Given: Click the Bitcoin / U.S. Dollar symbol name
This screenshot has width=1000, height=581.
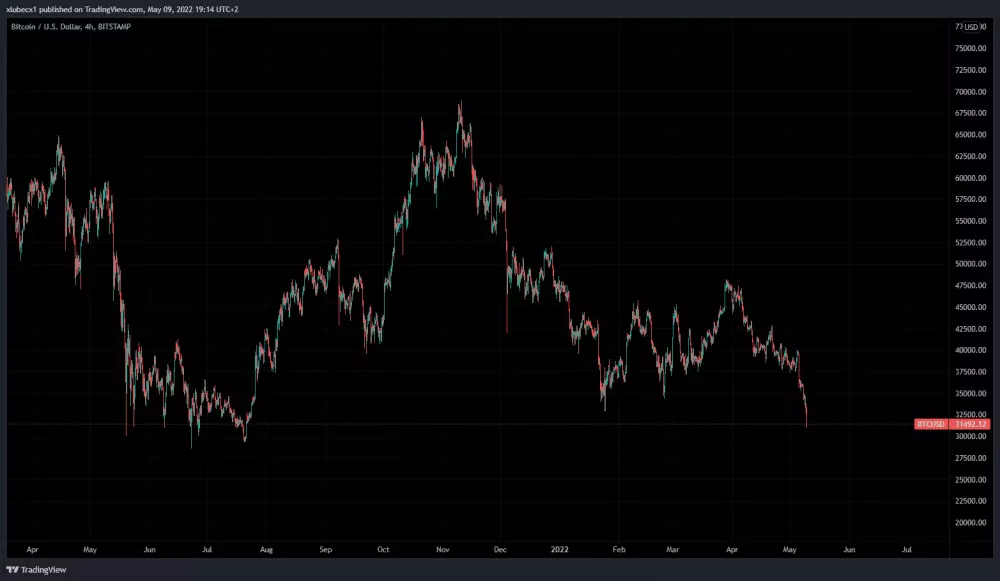Looking at the screenshot, I should click(x=45, y=28).
